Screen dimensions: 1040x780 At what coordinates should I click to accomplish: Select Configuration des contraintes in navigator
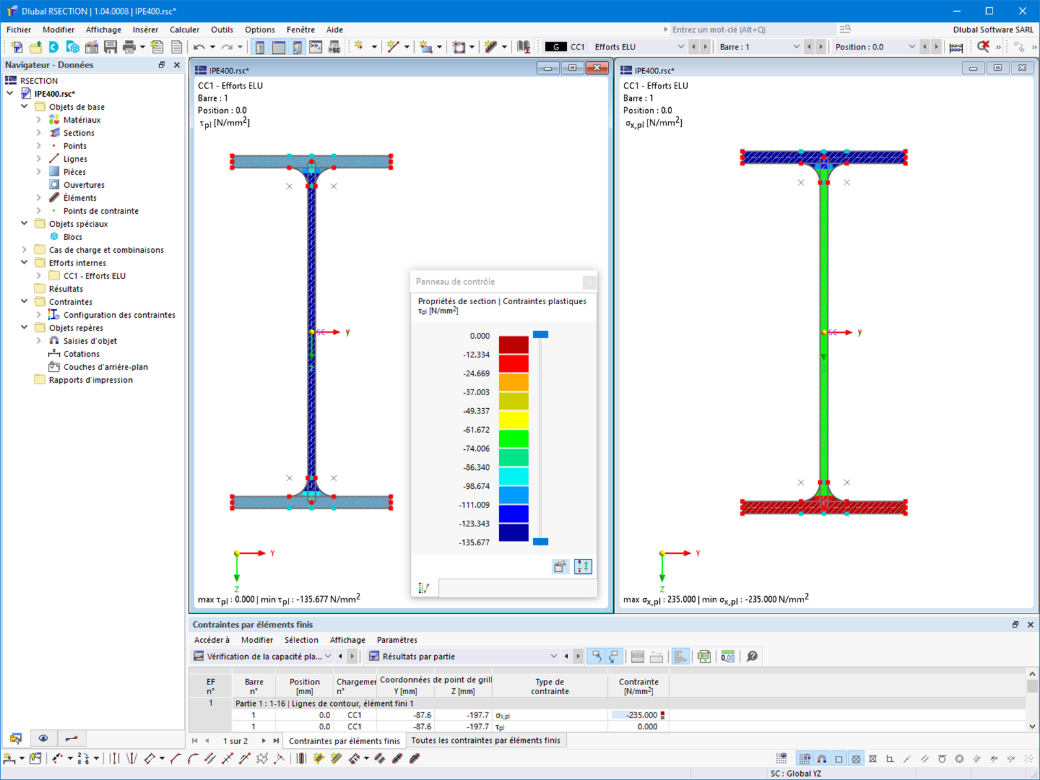[x=119, y=315]
